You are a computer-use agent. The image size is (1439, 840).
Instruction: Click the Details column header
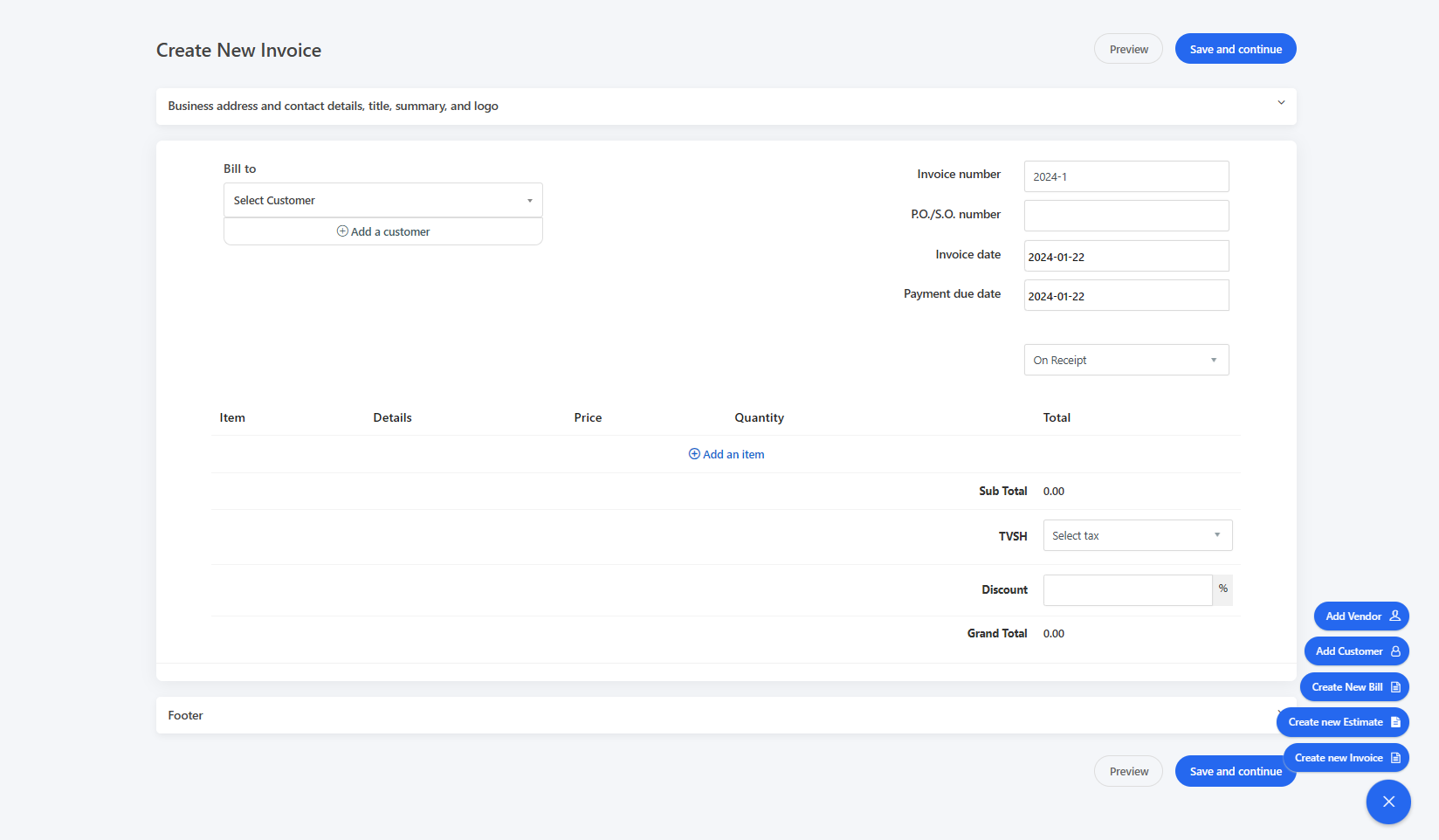pyautogui.click(x=392, y=417)
